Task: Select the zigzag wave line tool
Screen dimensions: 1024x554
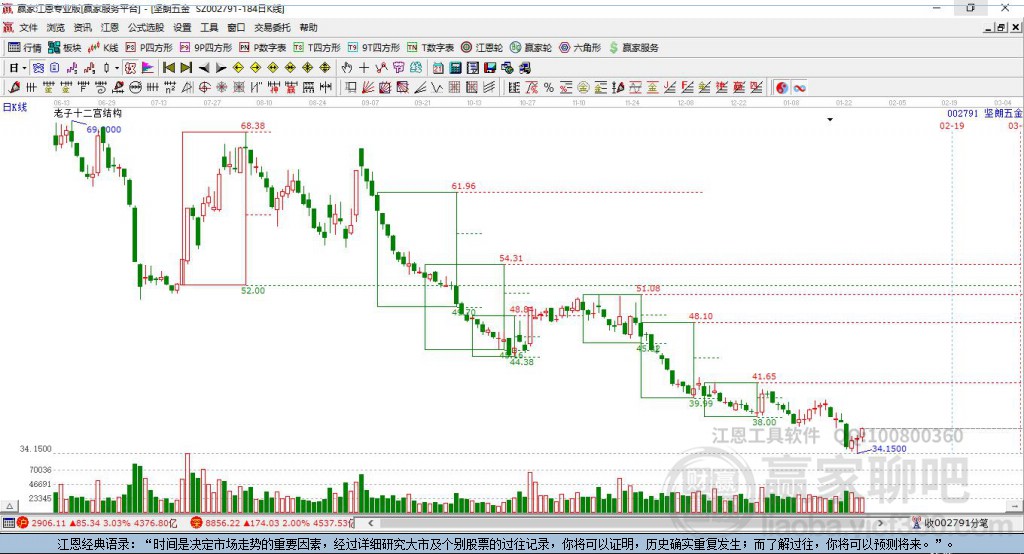Action: tap(436, 88)
